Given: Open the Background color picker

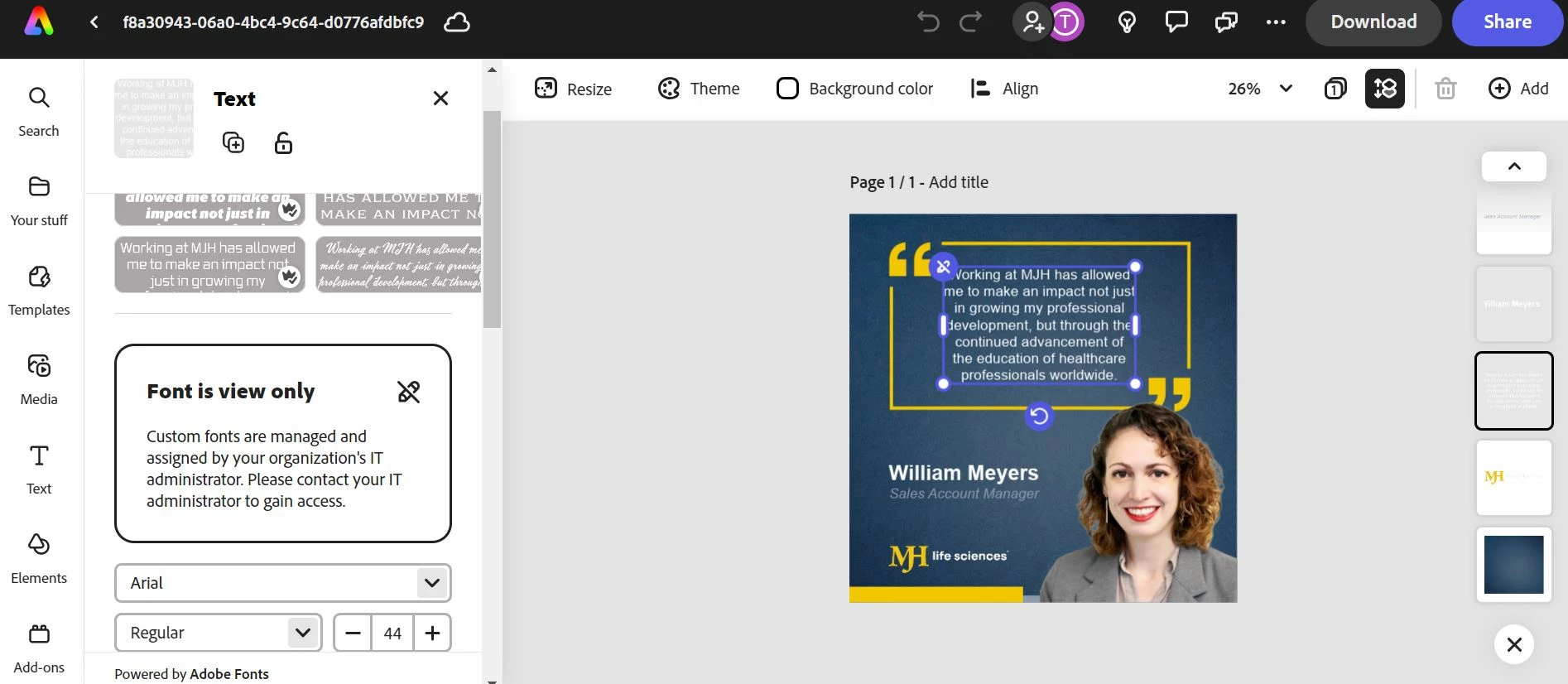Looking at the screenshot, I should coord(854,89).
